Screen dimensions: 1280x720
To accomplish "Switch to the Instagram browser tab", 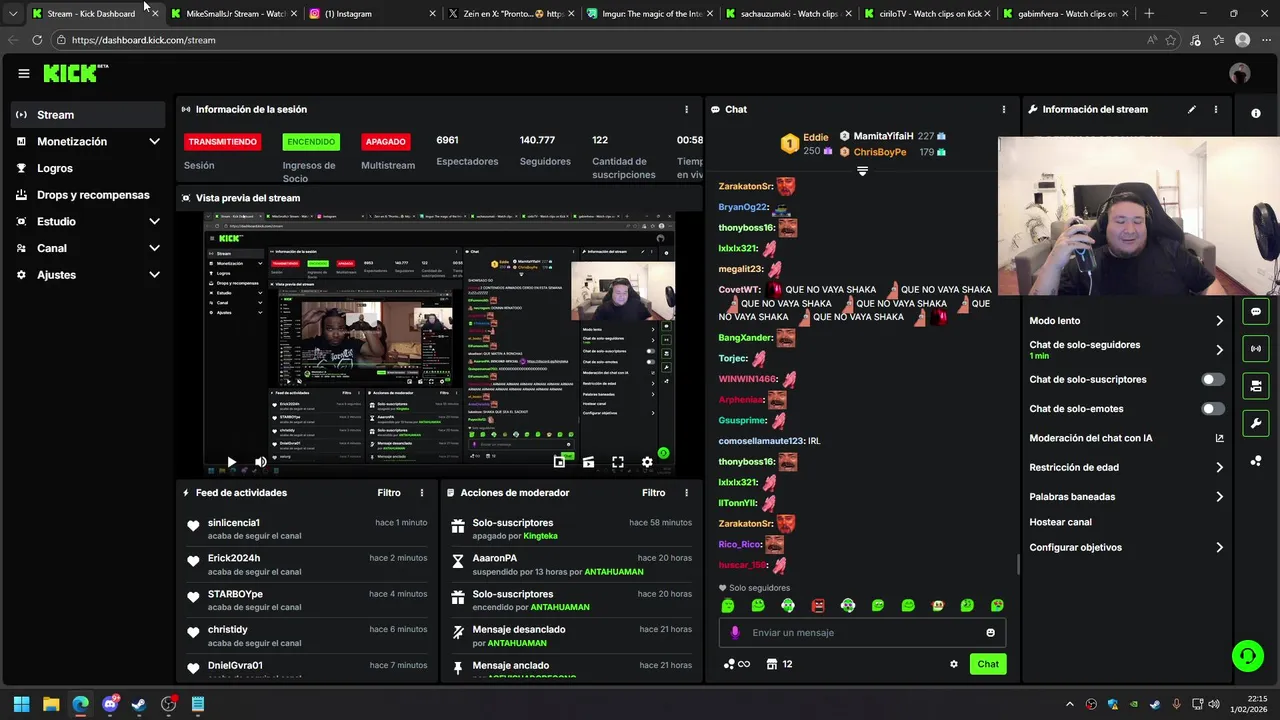I will click(x=372, y=14).
